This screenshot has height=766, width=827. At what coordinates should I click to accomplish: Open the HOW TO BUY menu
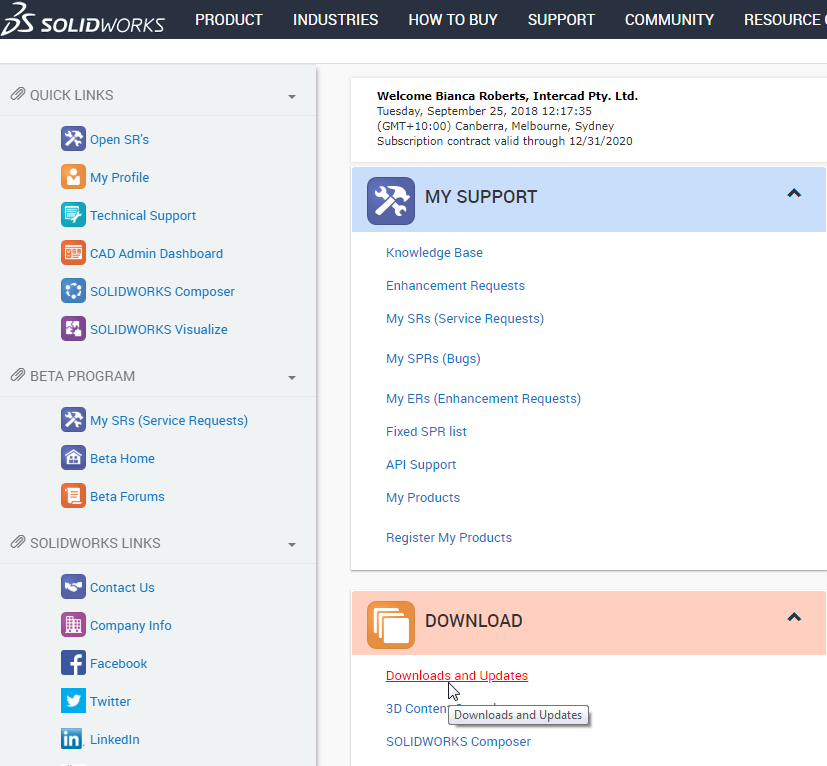point(453,20)
